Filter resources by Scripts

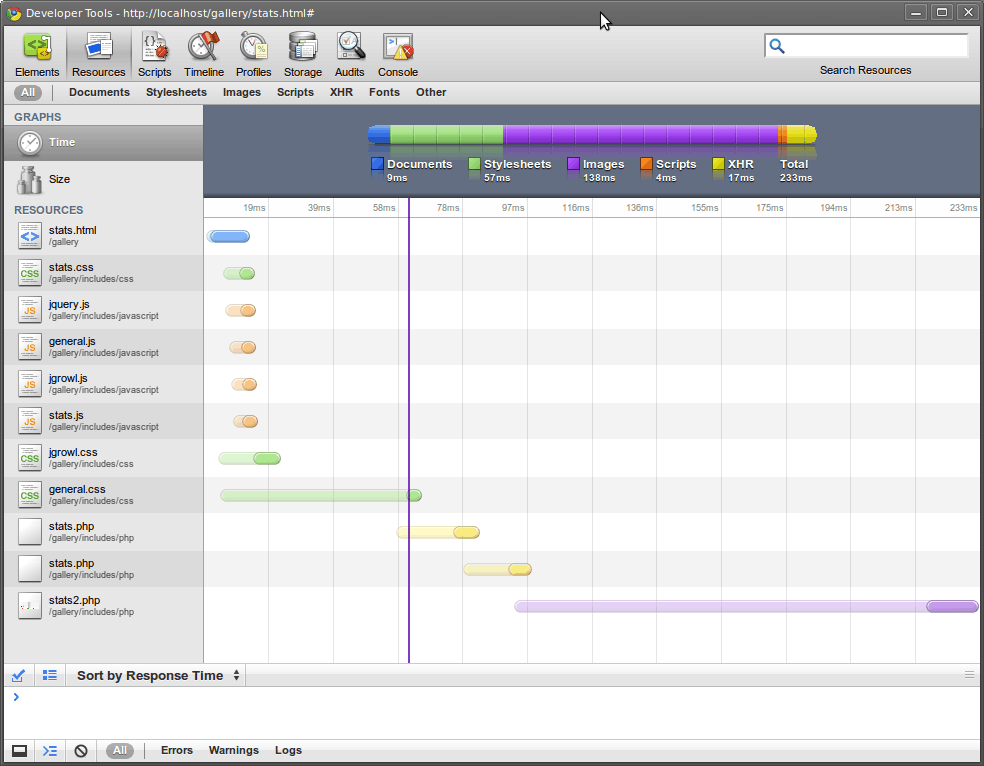pos(295,92)
